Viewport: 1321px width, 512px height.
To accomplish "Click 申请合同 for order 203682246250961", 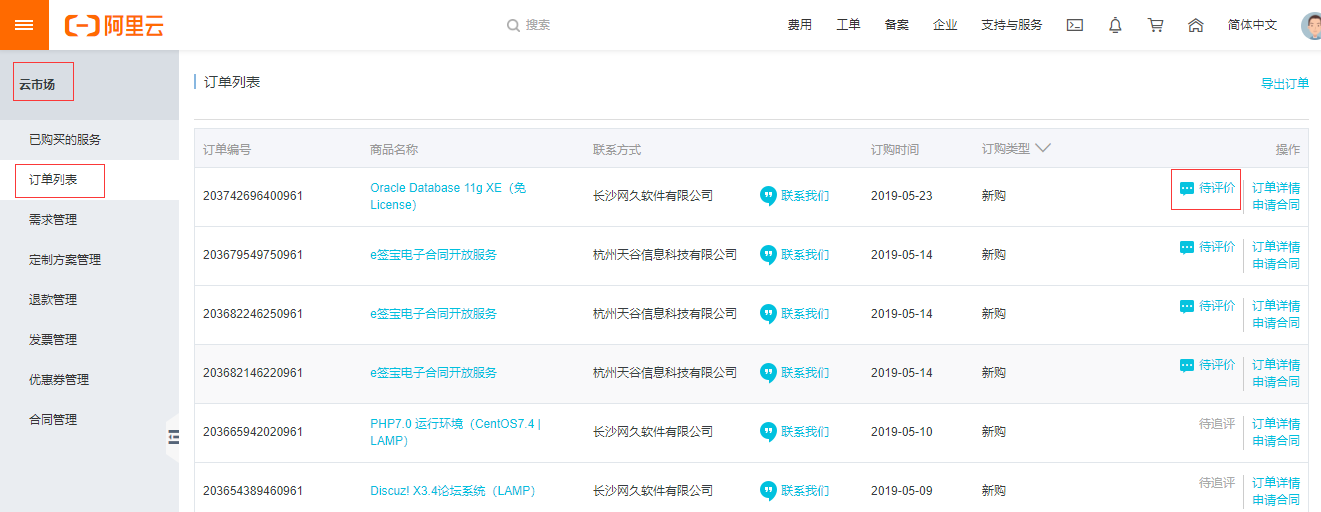I will point(1276,323).
